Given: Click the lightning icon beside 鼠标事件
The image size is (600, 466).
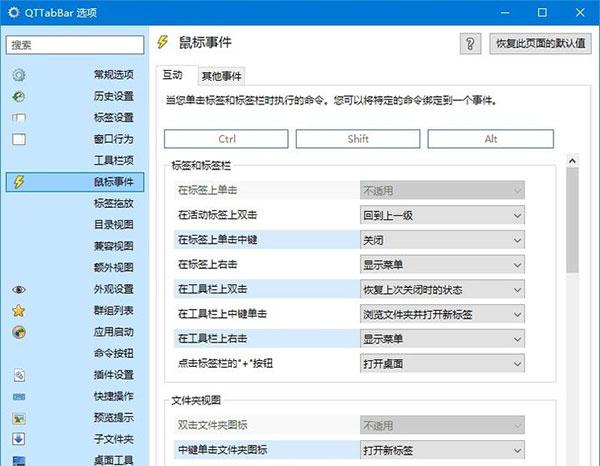Looking at the screenshot, I should coord(19,182).
